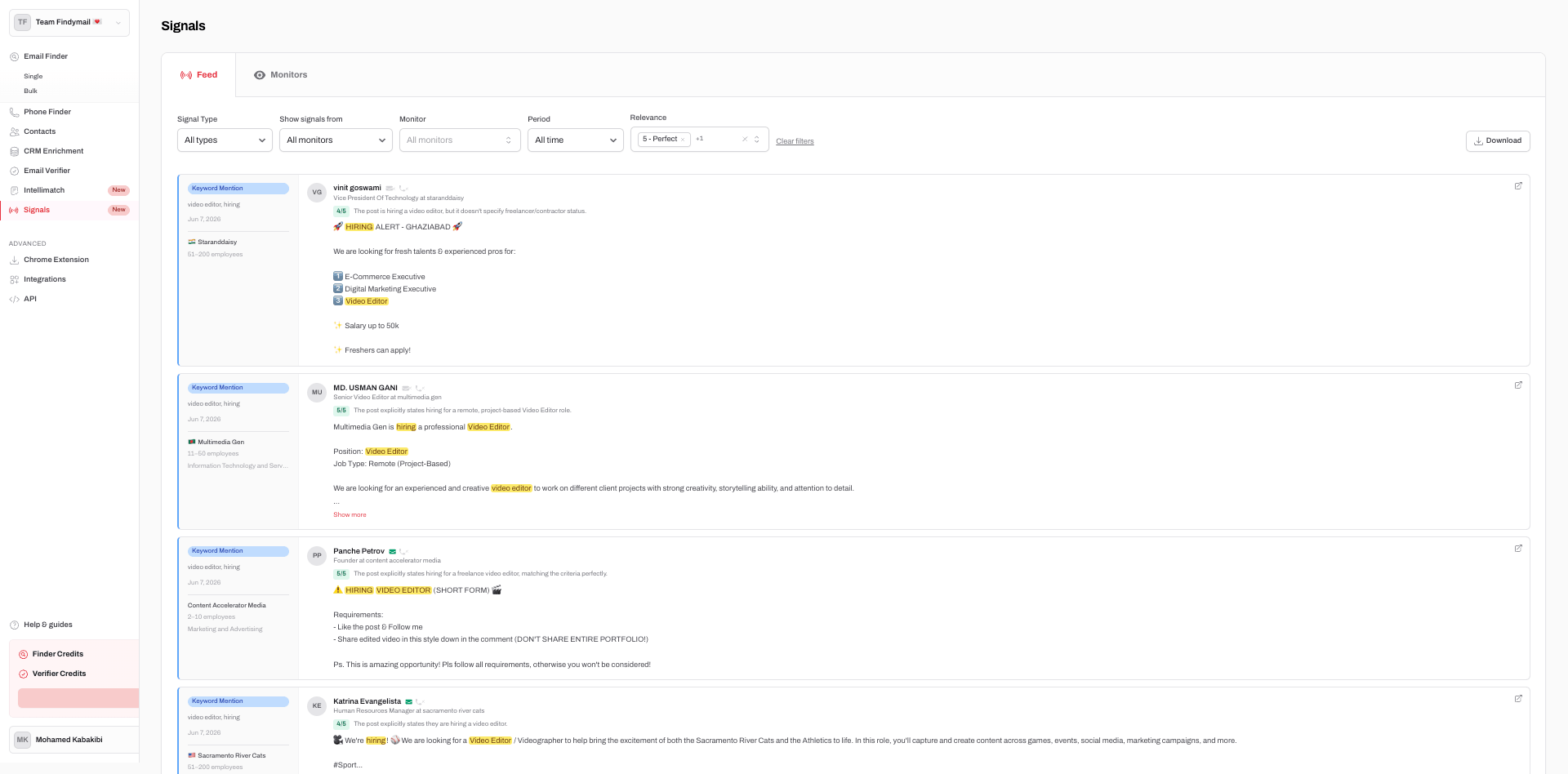Click the Mohamed Kabakibi account button
The height and width of the screenshot is (774, 1568).
click(74, 740)
